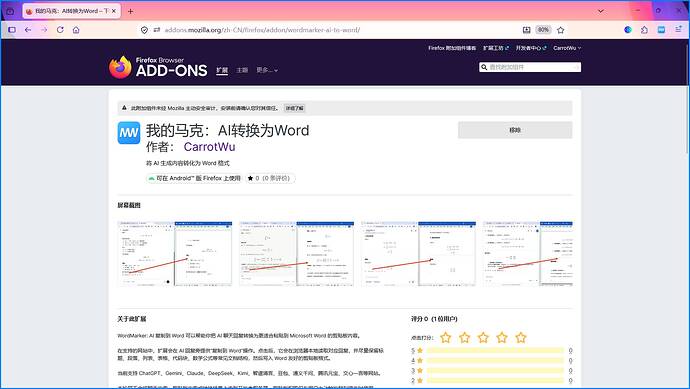This screenshot has width=690, height=389.
Task: Open third screenshot thumbnail
Action: tap(418, 254)
